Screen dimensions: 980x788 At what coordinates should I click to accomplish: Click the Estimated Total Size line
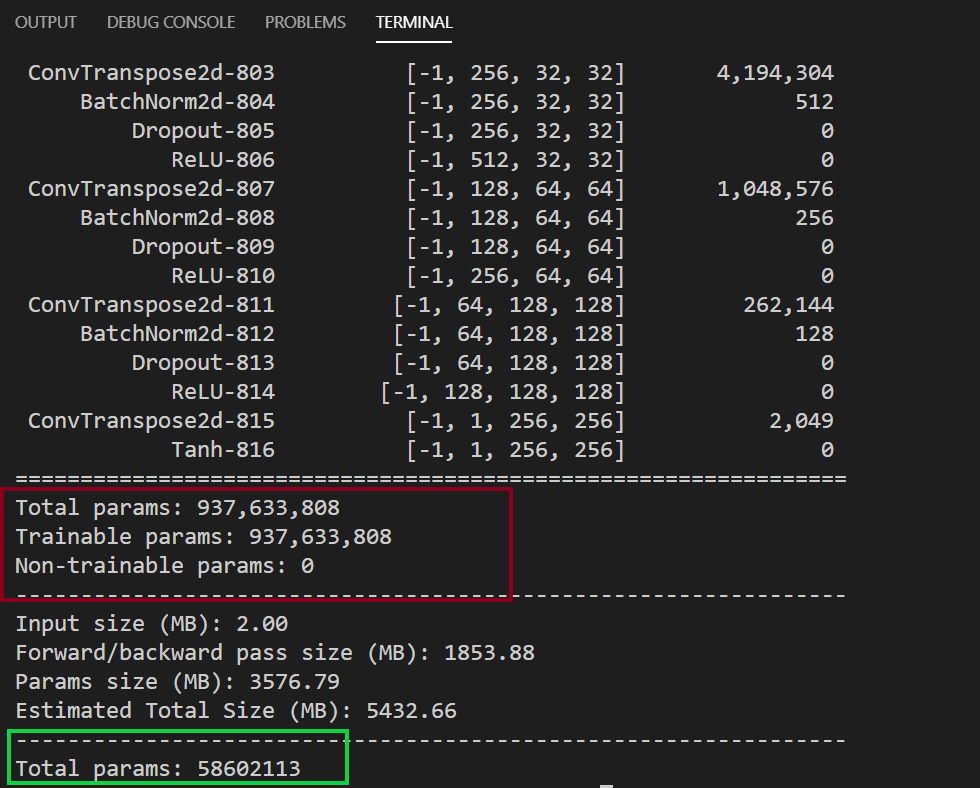[236, 711]
